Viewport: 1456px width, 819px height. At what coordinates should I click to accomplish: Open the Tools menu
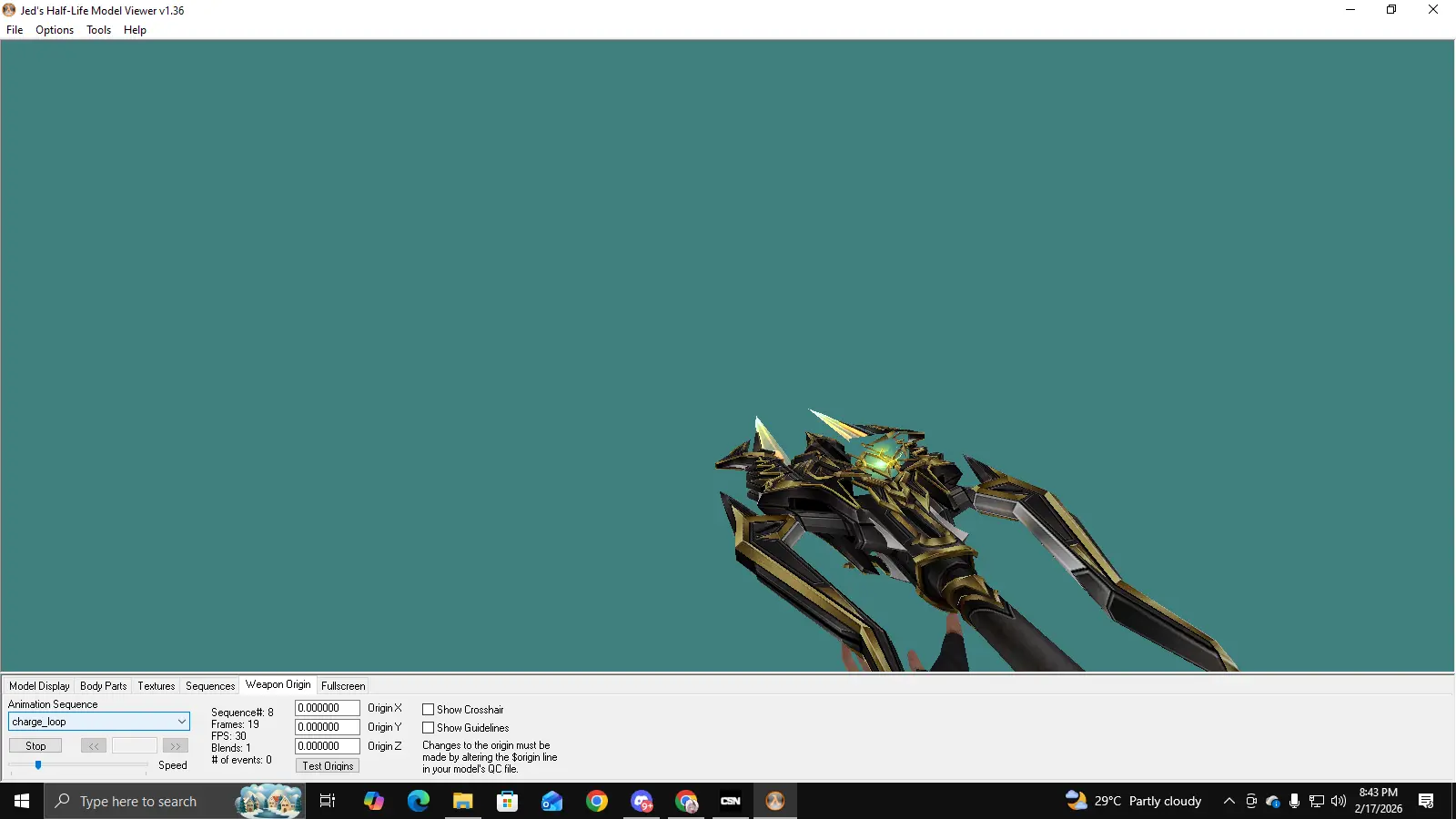tap(98, 30)
